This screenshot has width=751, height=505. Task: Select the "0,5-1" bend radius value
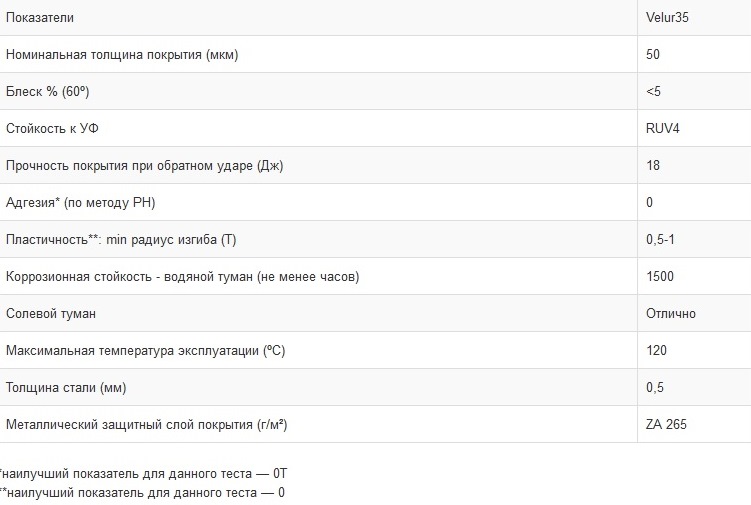(x=662, y=239)
